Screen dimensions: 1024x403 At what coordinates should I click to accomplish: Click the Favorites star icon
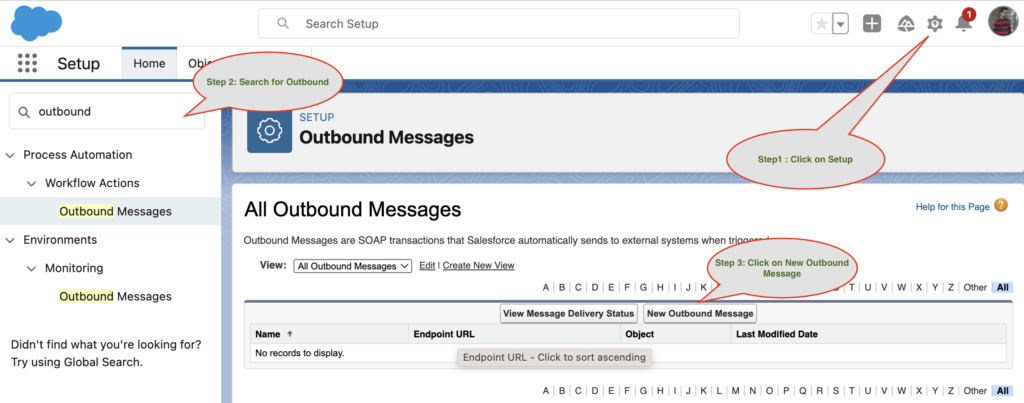(x=822, y=24)
